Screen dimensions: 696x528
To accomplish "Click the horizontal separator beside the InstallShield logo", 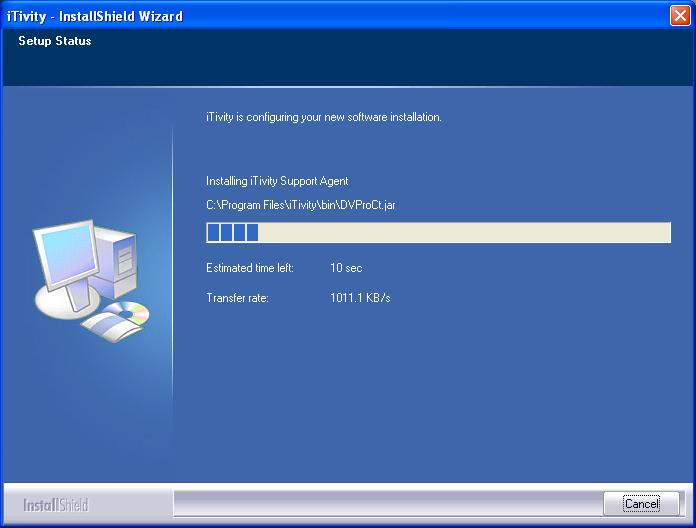I will 385,490.
